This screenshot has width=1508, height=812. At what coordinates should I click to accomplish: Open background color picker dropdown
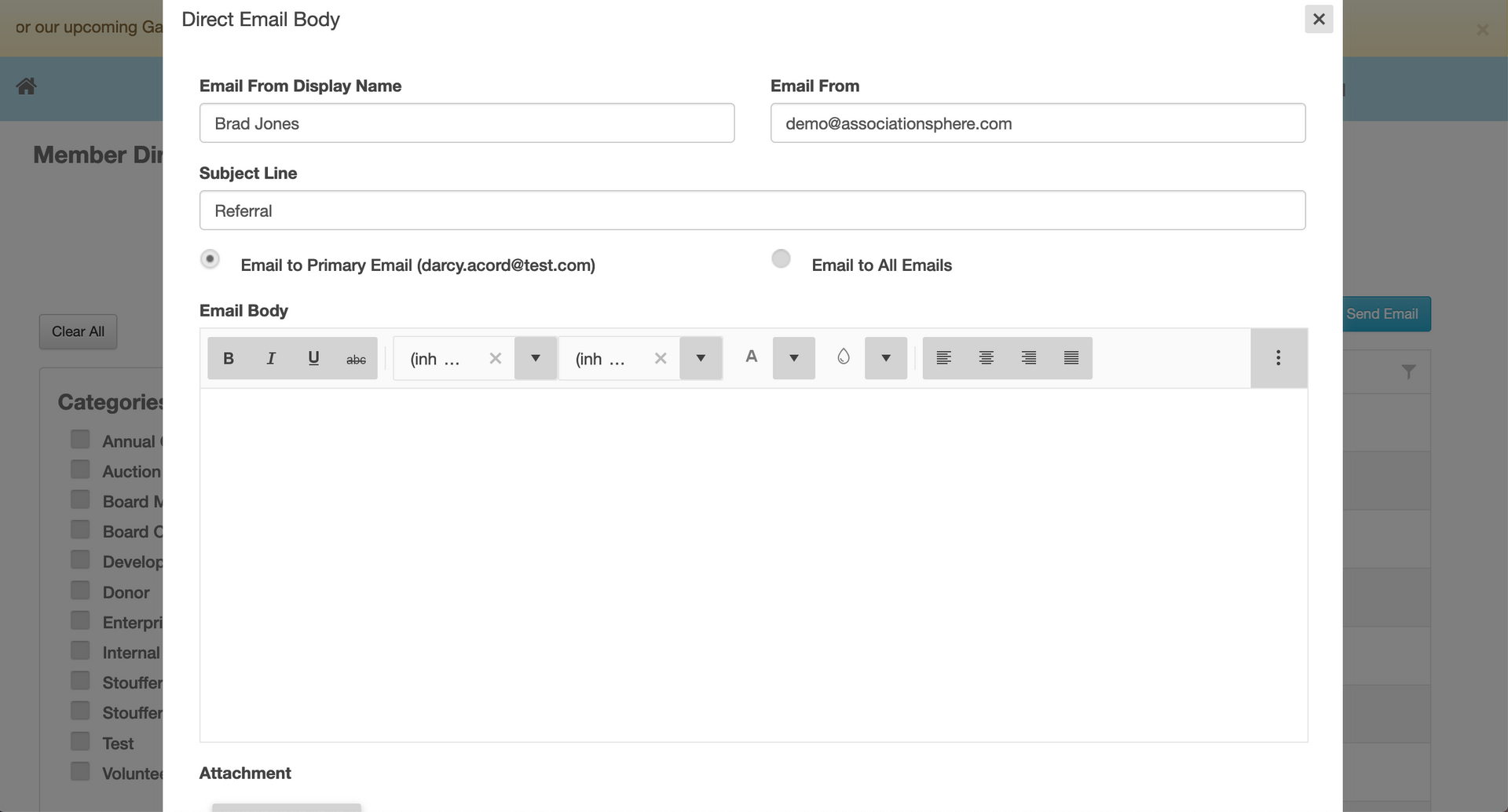coord(886,358)
